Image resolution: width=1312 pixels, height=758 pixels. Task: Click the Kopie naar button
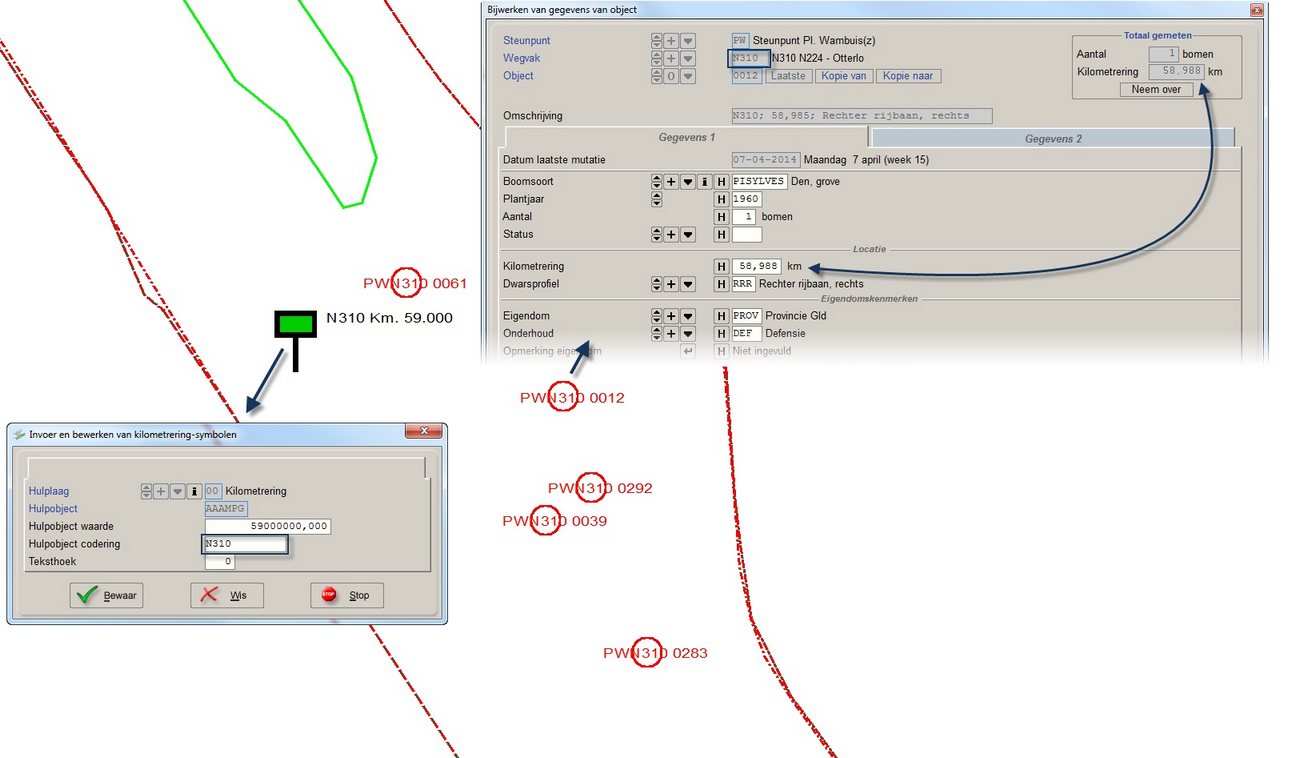(x=909, y=76)
